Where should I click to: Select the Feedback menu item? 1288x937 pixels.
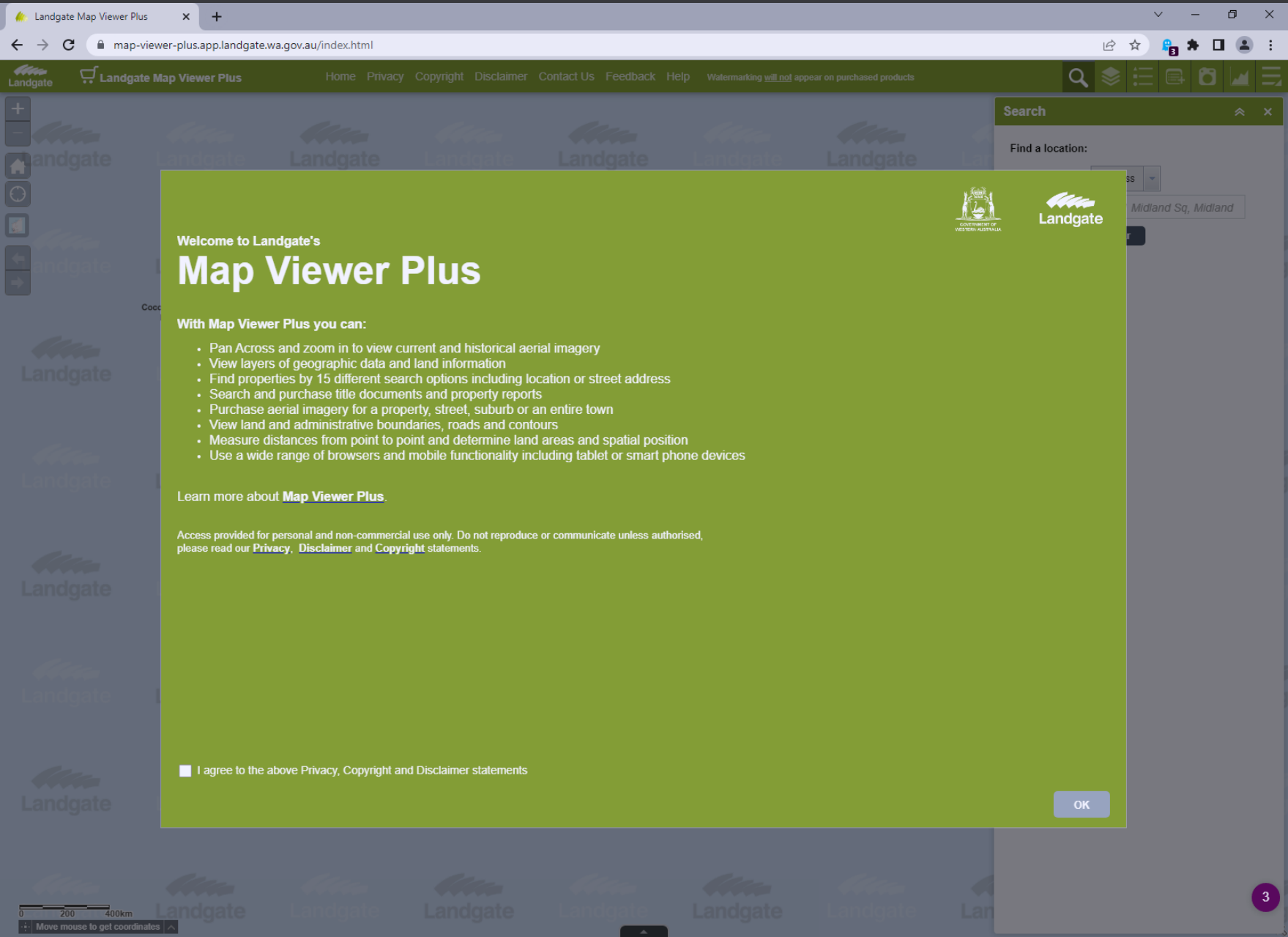point(629,76)
